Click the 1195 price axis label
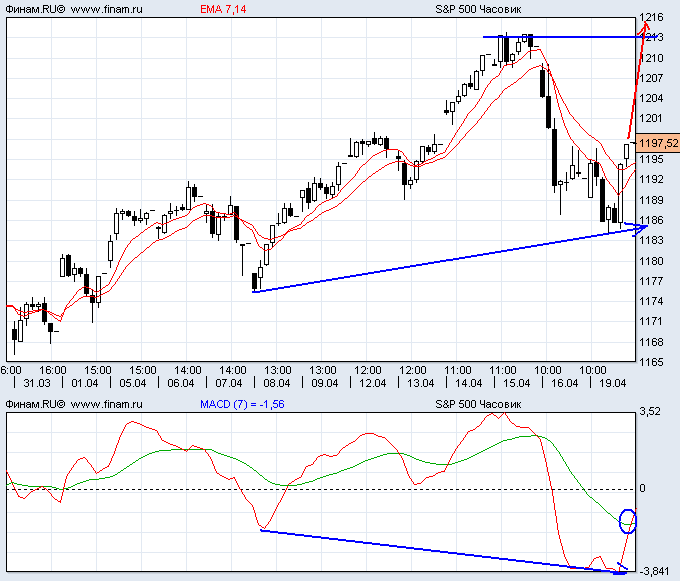680x581 pixels. [x=651, y=159]
